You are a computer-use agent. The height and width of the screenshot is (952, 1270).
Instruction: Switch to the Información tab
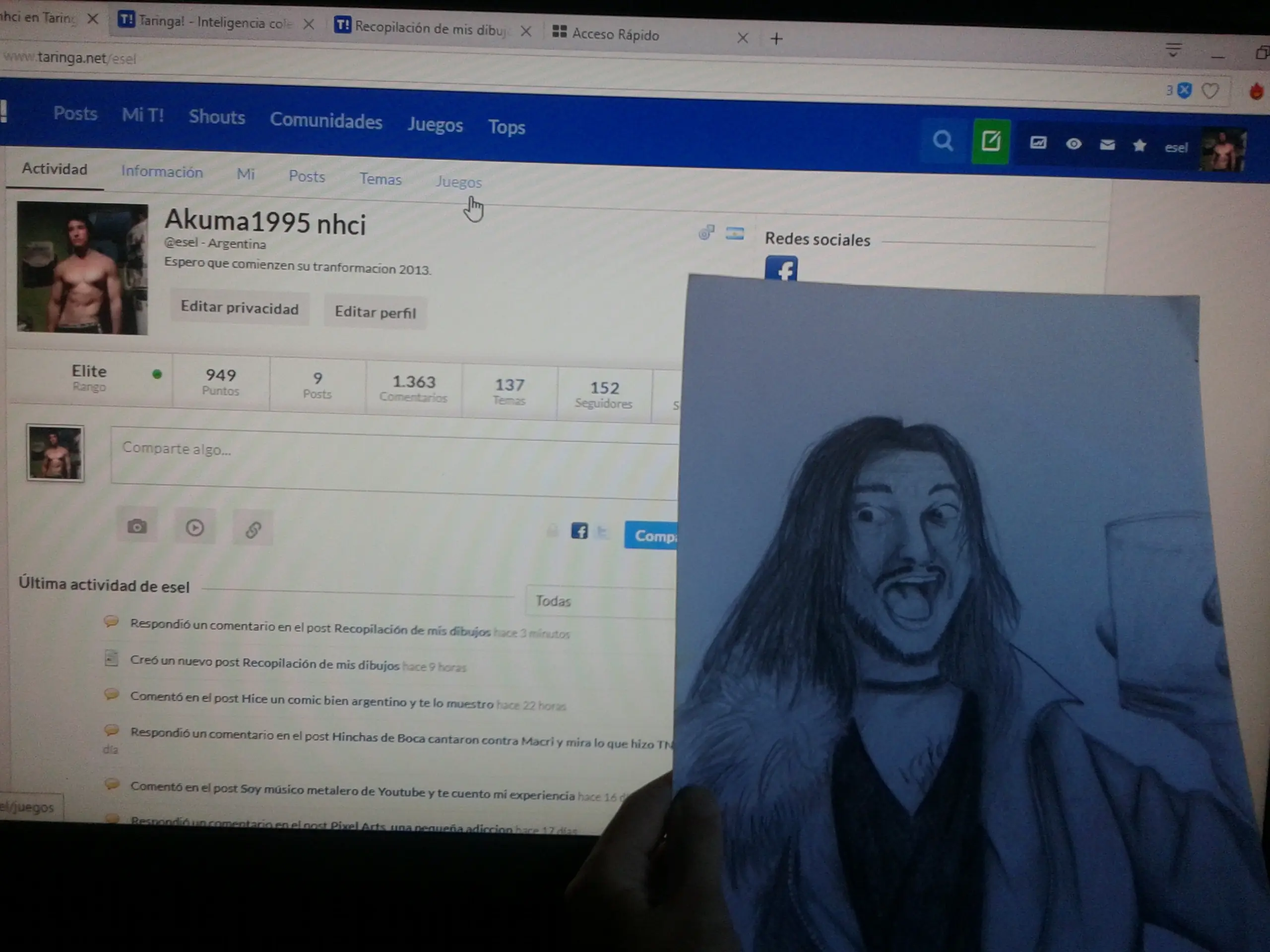click(x=162, y=172)
